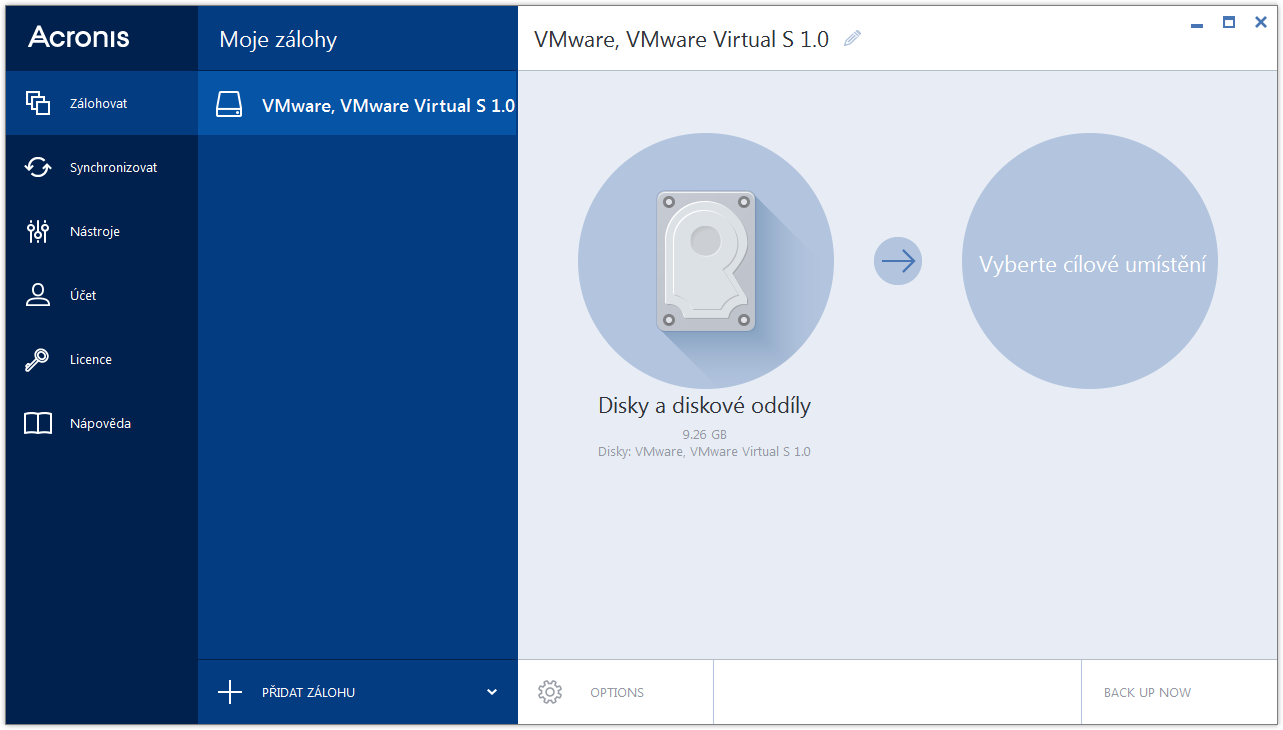Maximize the Acronis window

tap(1229, 22)
